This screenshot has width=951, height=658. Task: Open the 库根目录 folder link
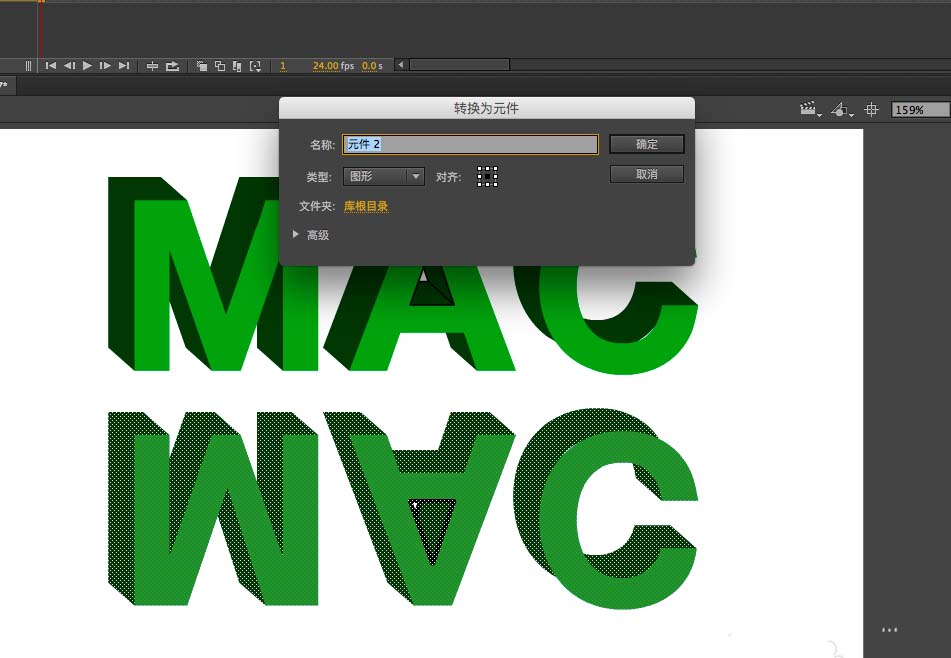[366, 206]
